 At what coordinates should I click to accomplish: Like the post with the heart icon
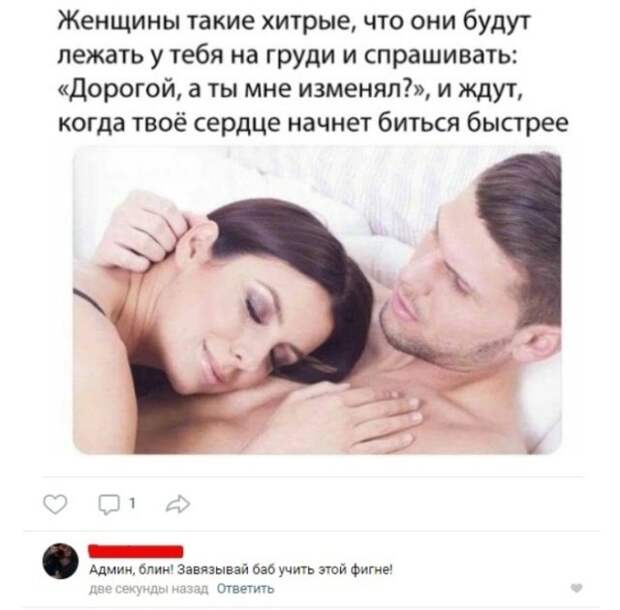(55, 504)
